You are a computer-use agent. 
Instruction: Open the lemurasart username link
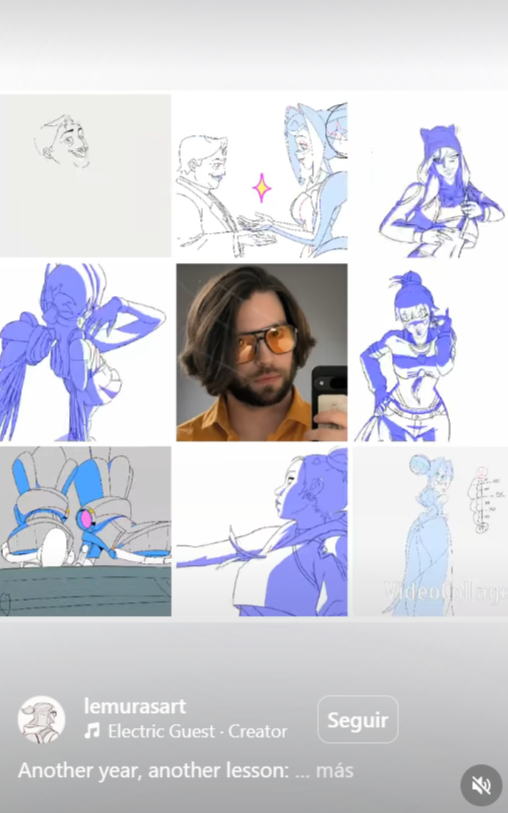pyautogui.click(x=135, y=706)
